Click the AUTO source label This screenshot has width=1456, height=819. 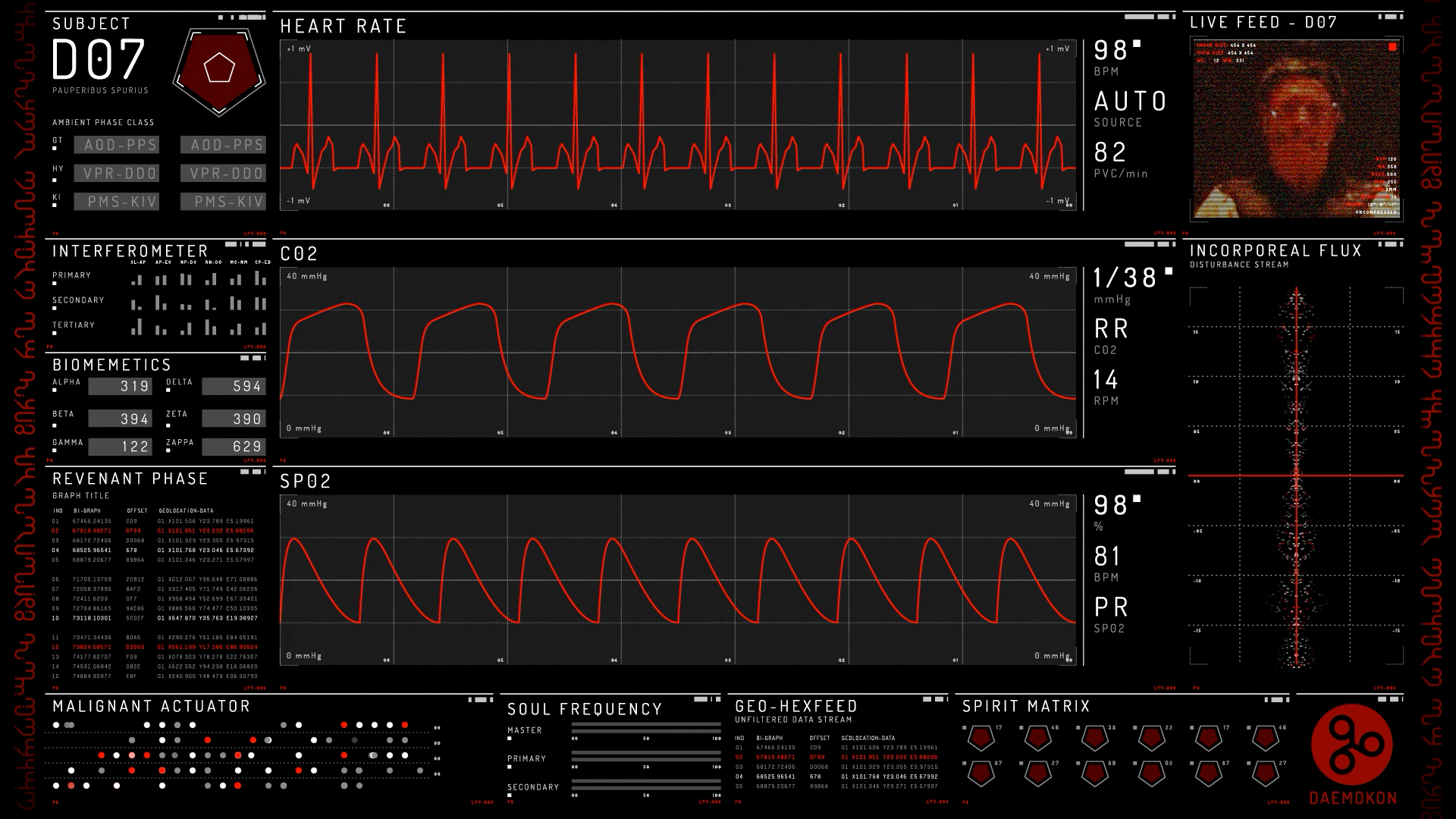(x=1130, y=102)
